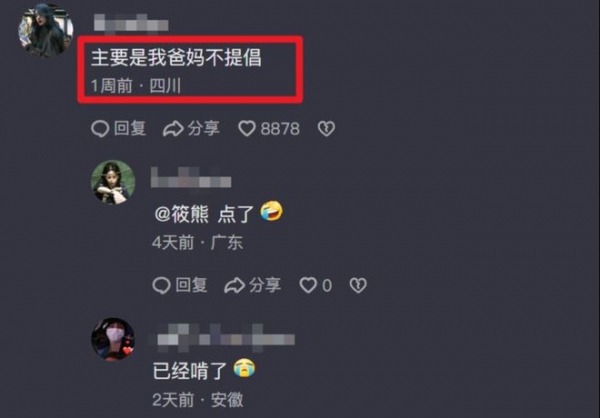Open the mentioned user @筱熊
Image resolution: width=600 pixels, height=418 pixels.
182,214
